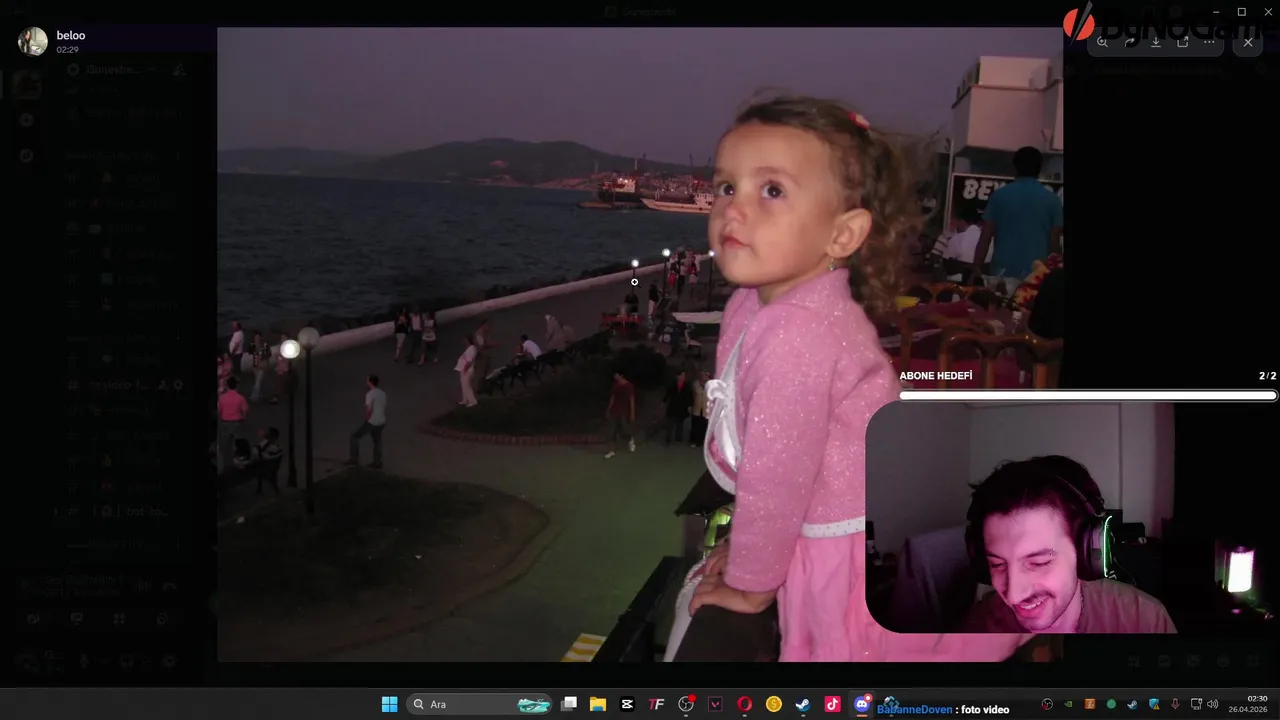Screen dimensions: 1280x720
Task: Open the image in browser icon
Action: point(1183,42)
